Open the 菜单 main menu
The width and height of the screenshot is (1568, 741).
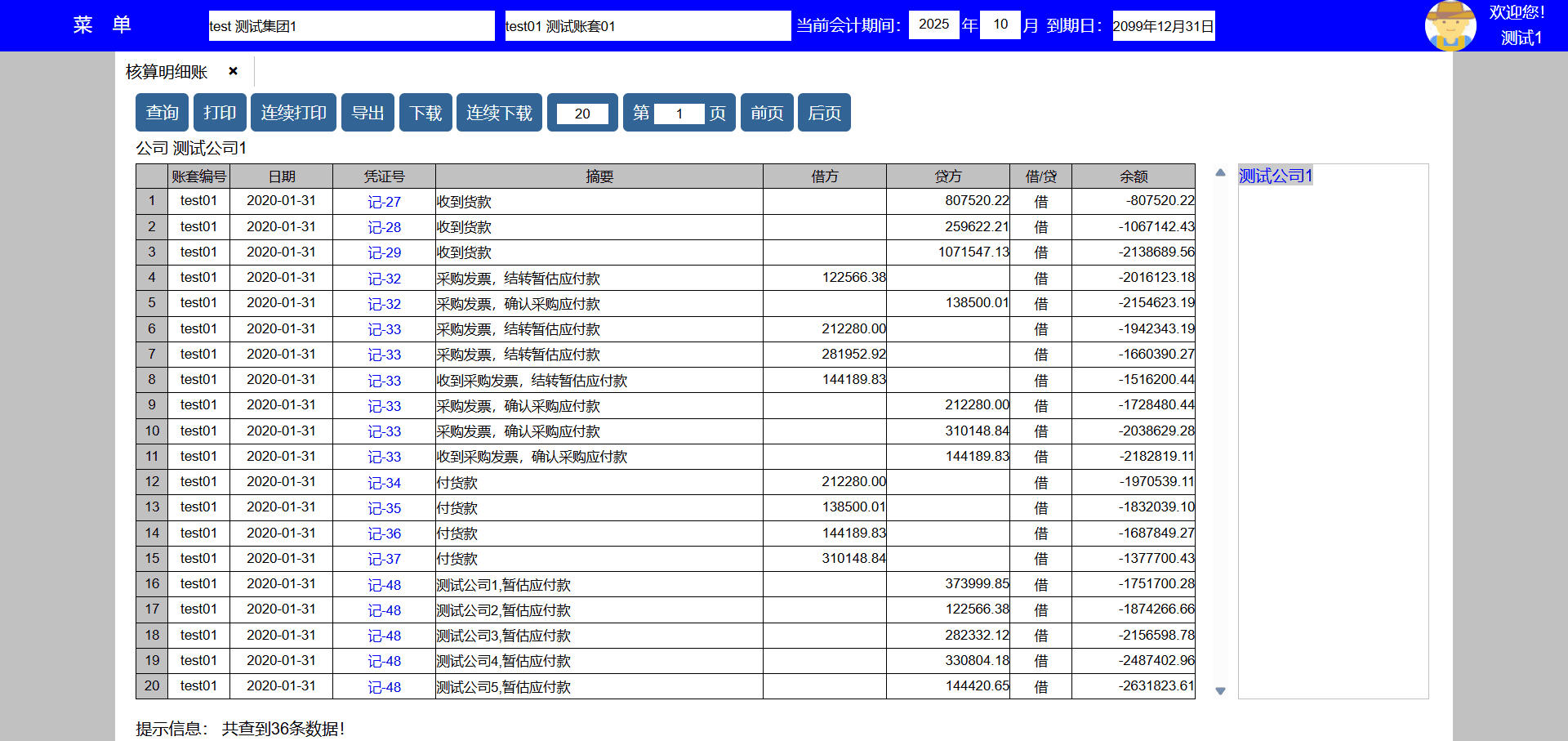[x=102, y=25]
